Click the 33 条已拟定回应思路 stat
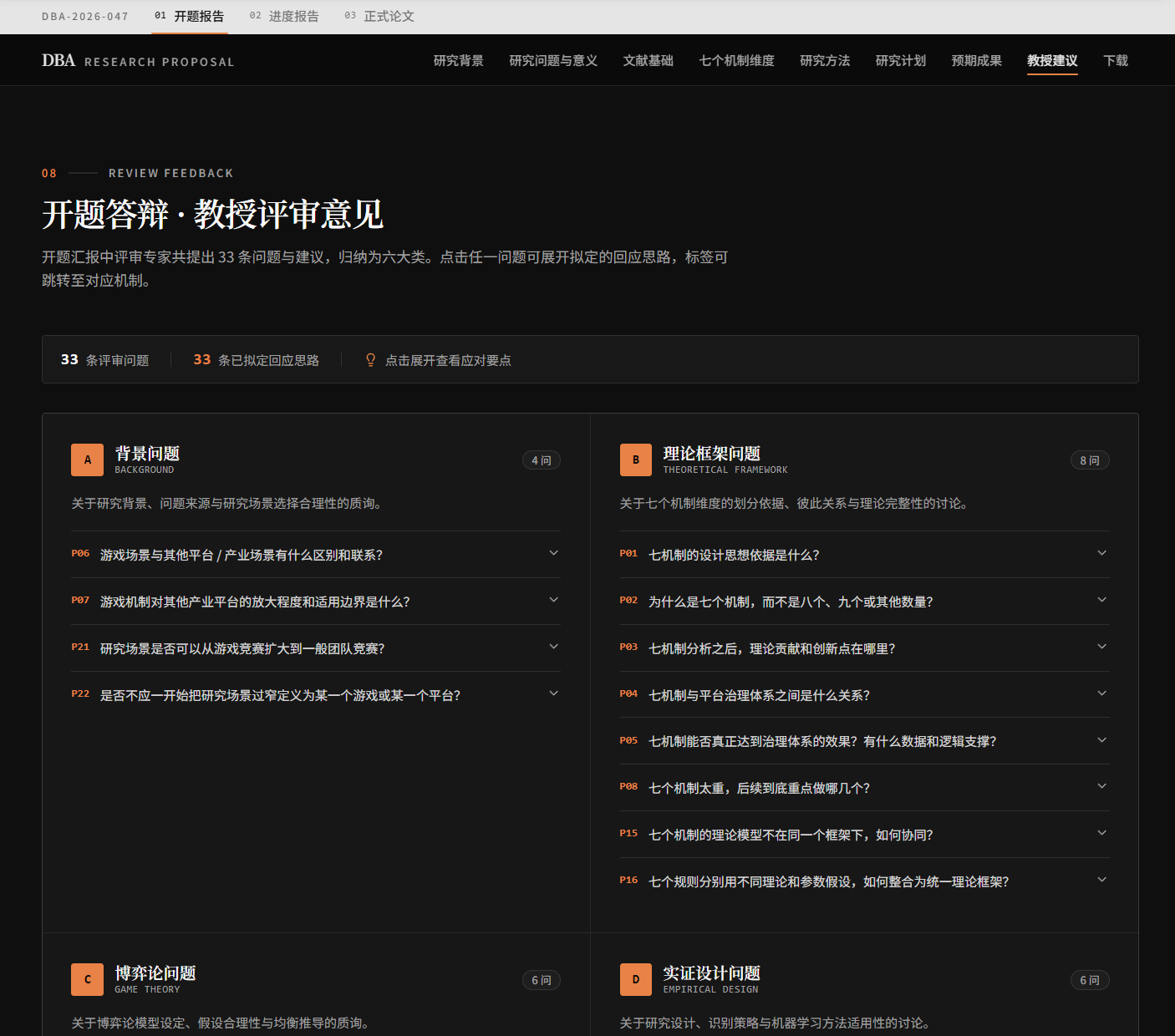 [x=257, y=360]
